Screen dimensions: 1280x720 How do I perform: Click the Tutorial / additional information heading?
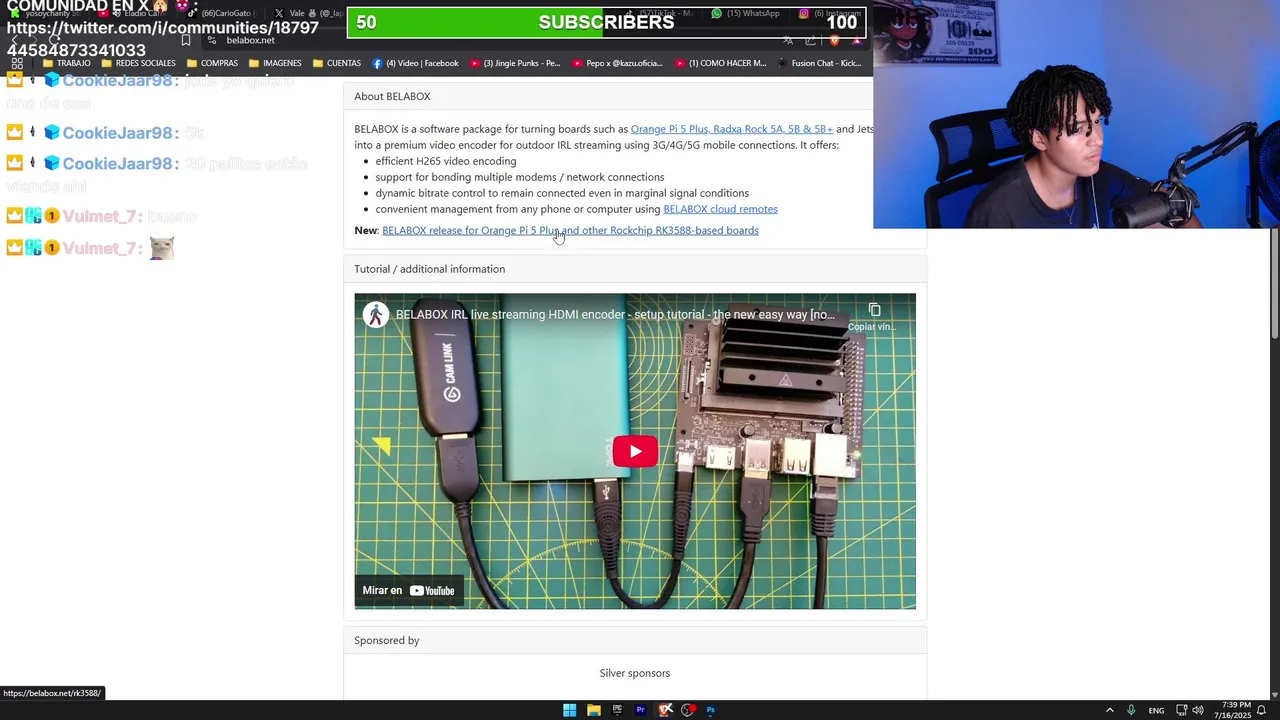[x=429, y=269]
